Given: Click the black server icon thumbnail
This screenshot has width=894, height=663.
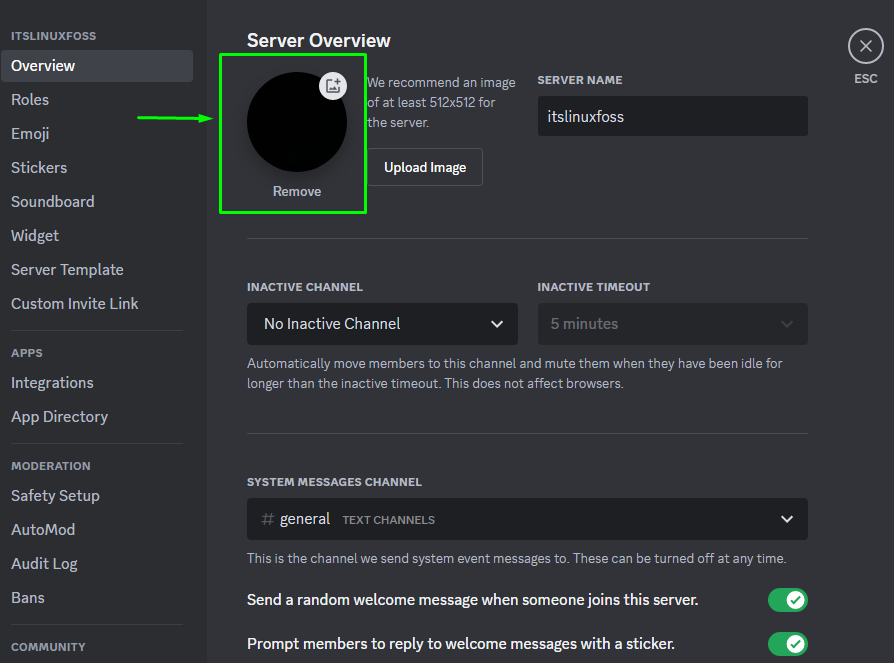Looking at the screenshot, I should pos(296,122).
